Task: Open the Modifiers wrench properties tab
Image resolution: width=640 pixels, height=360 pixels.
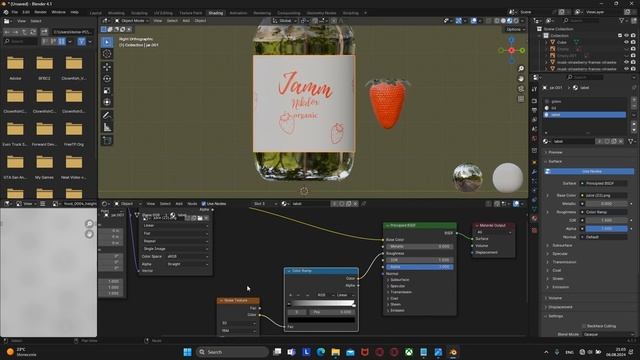Action: [534, 172]
